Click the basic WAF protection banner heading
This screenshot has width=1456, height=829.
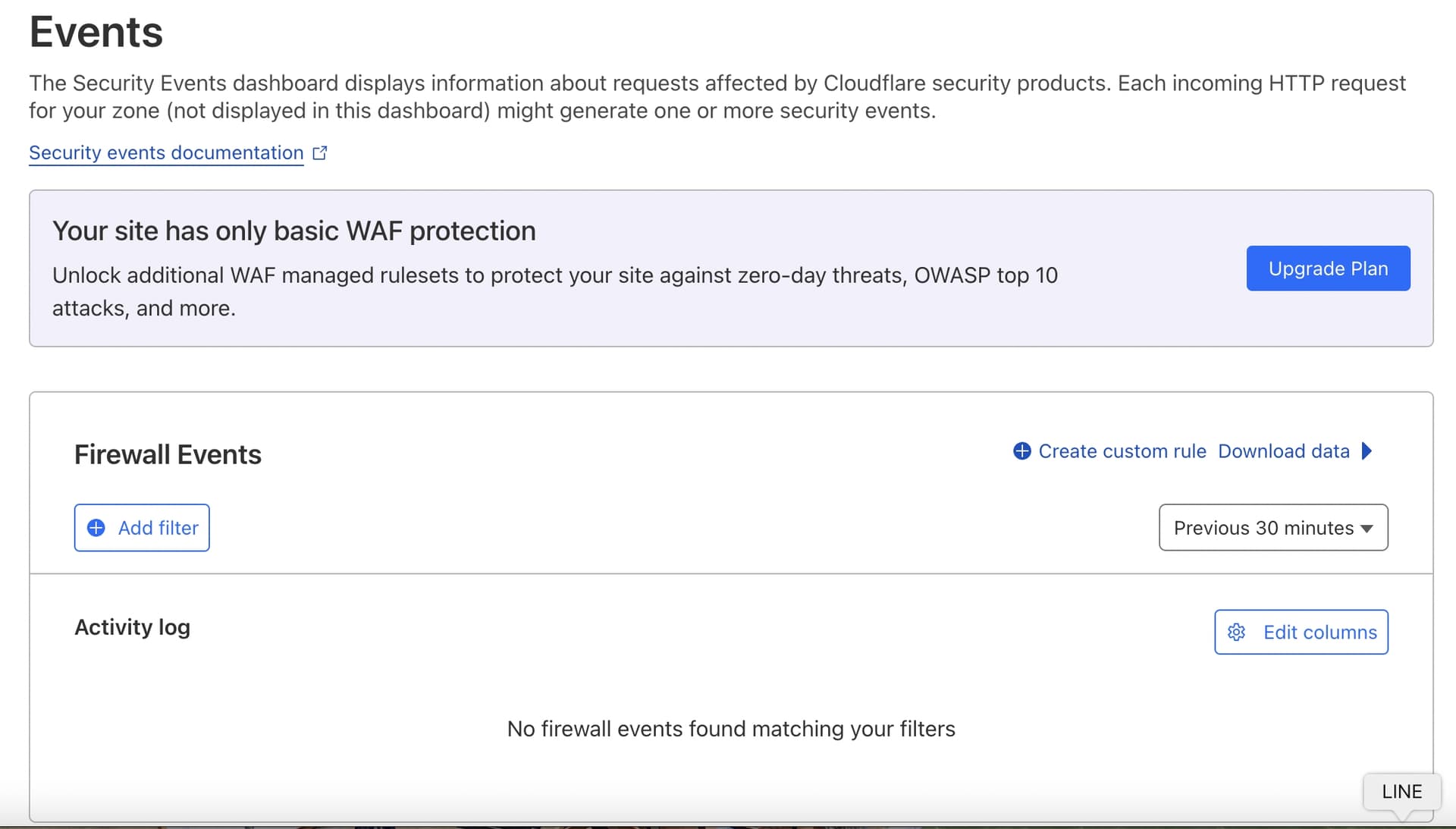click(x=294, y=231)
